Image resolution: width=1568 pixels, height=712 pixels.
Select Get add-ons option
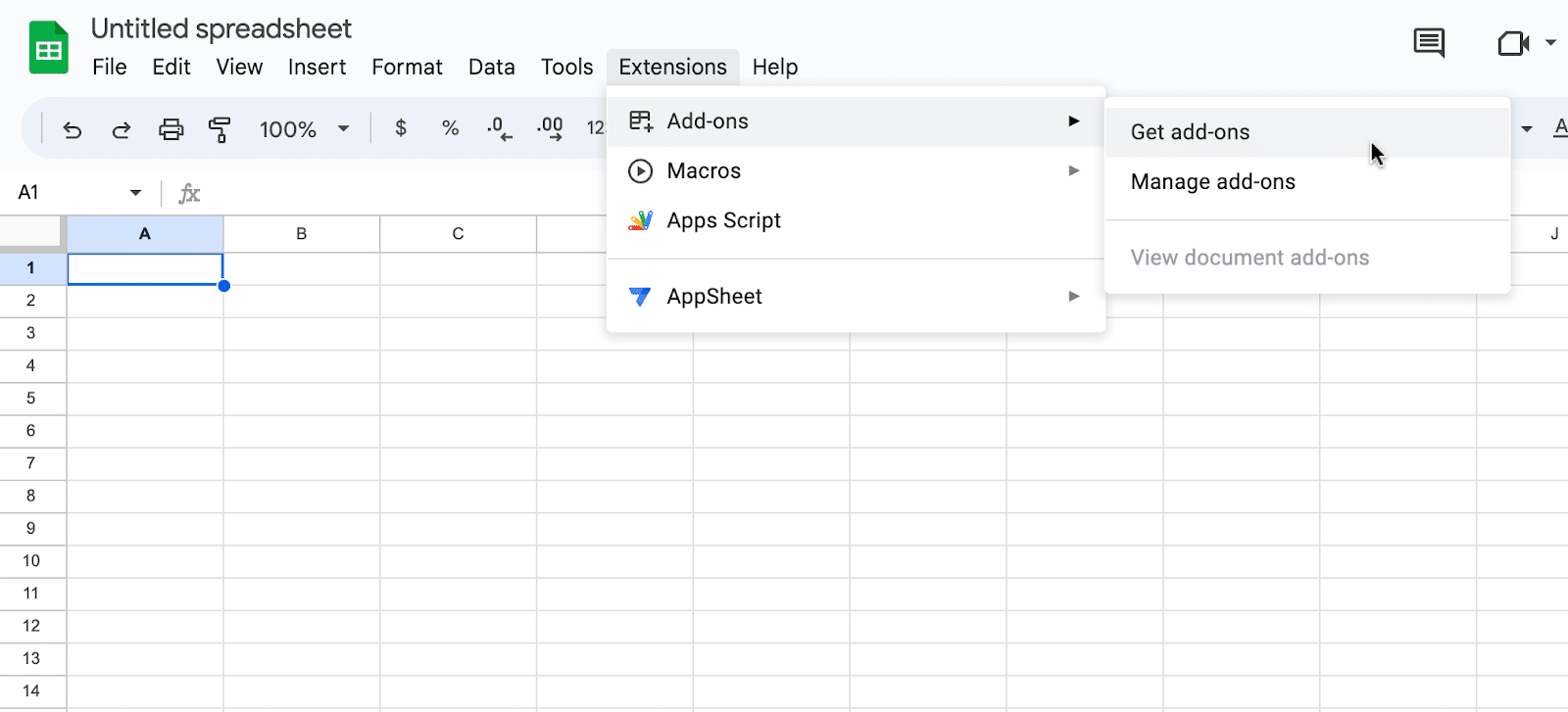click(1190, 132)
